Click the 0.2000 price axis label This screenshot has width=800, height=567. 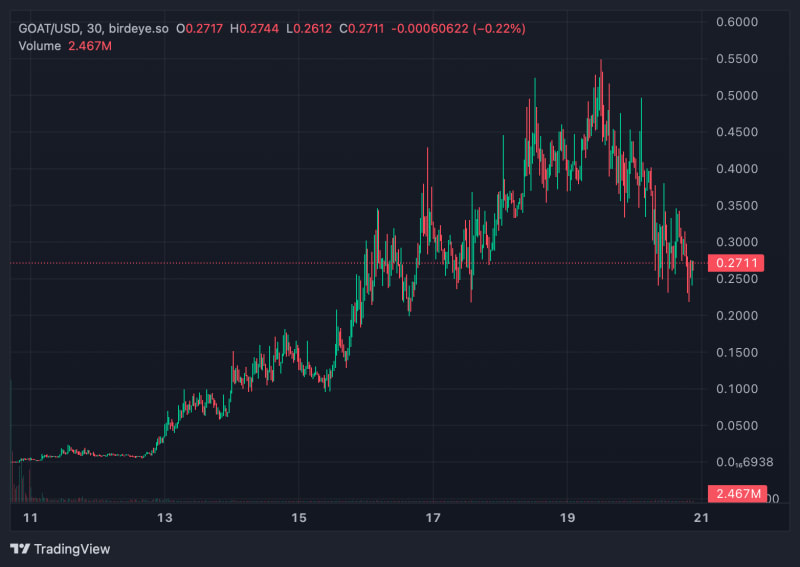(x=737, y=315)
